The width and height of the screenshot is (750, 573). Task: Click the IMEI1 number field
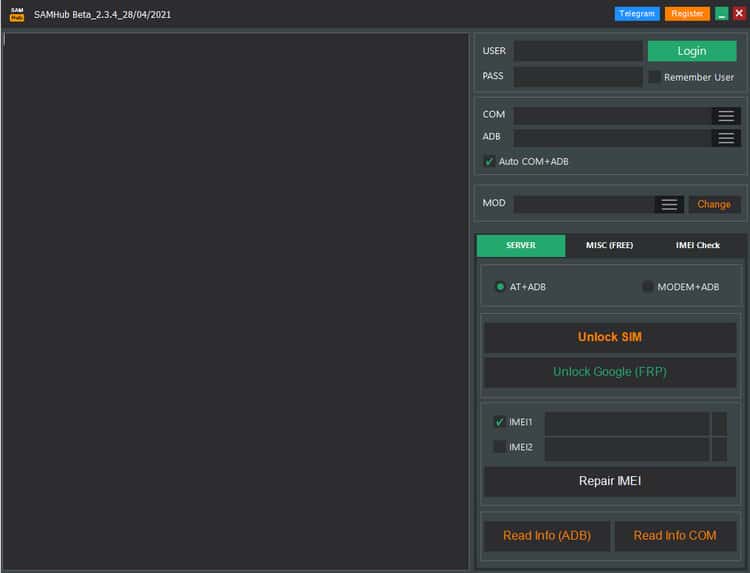click(x=627, y=424)
